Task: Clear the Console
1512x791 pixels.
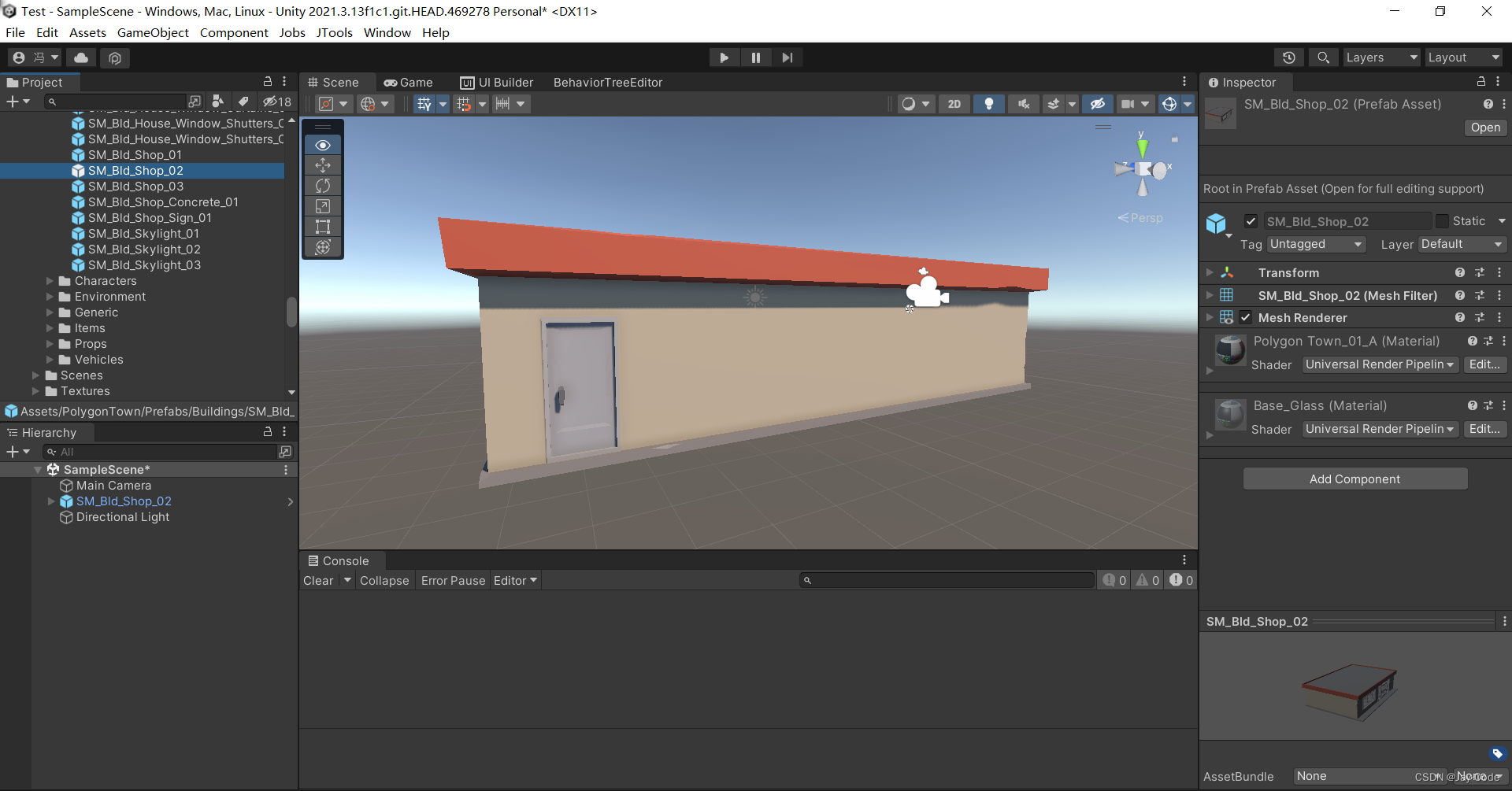Action: pos(318,581)
